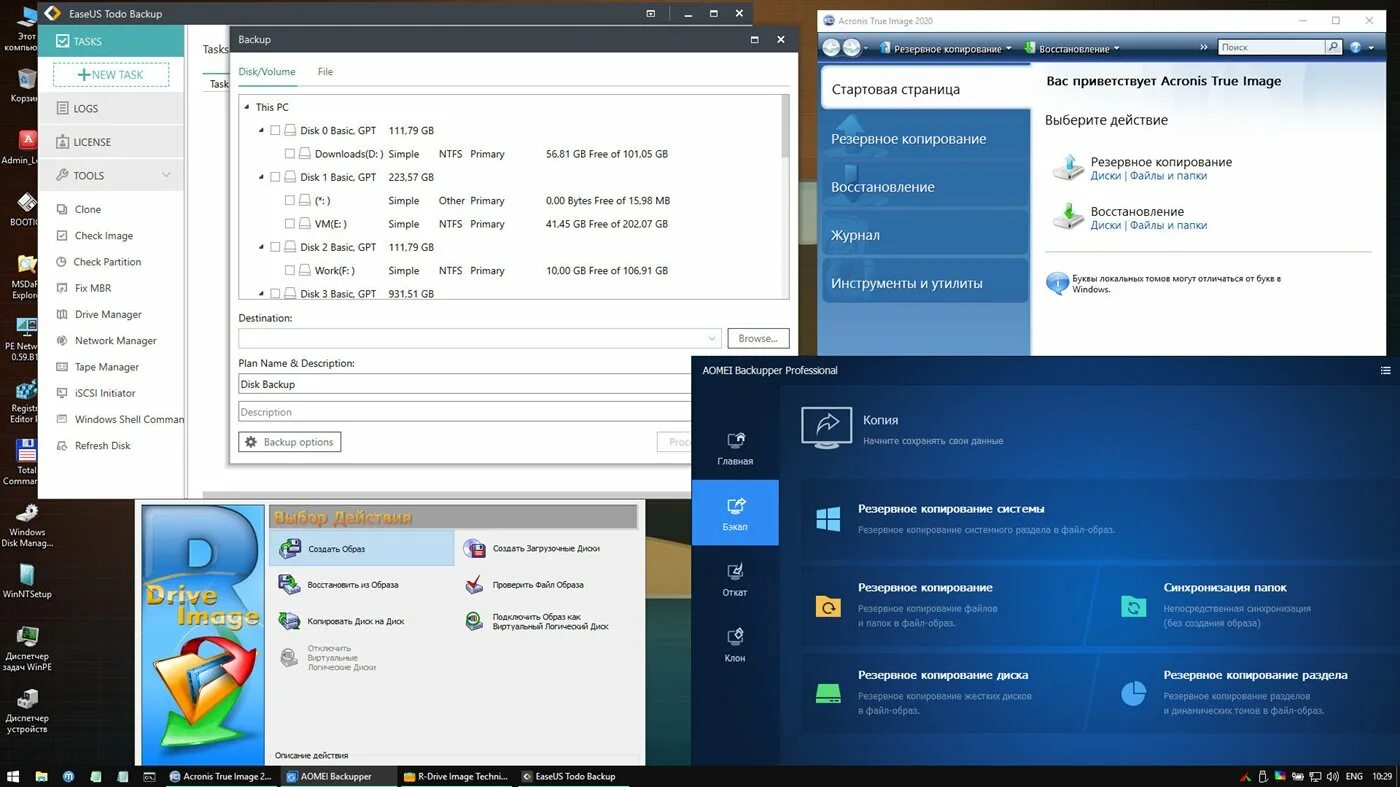Click Acronis back navigation arrow
The width and height of the screenshot is (1400, 787).
830,48
